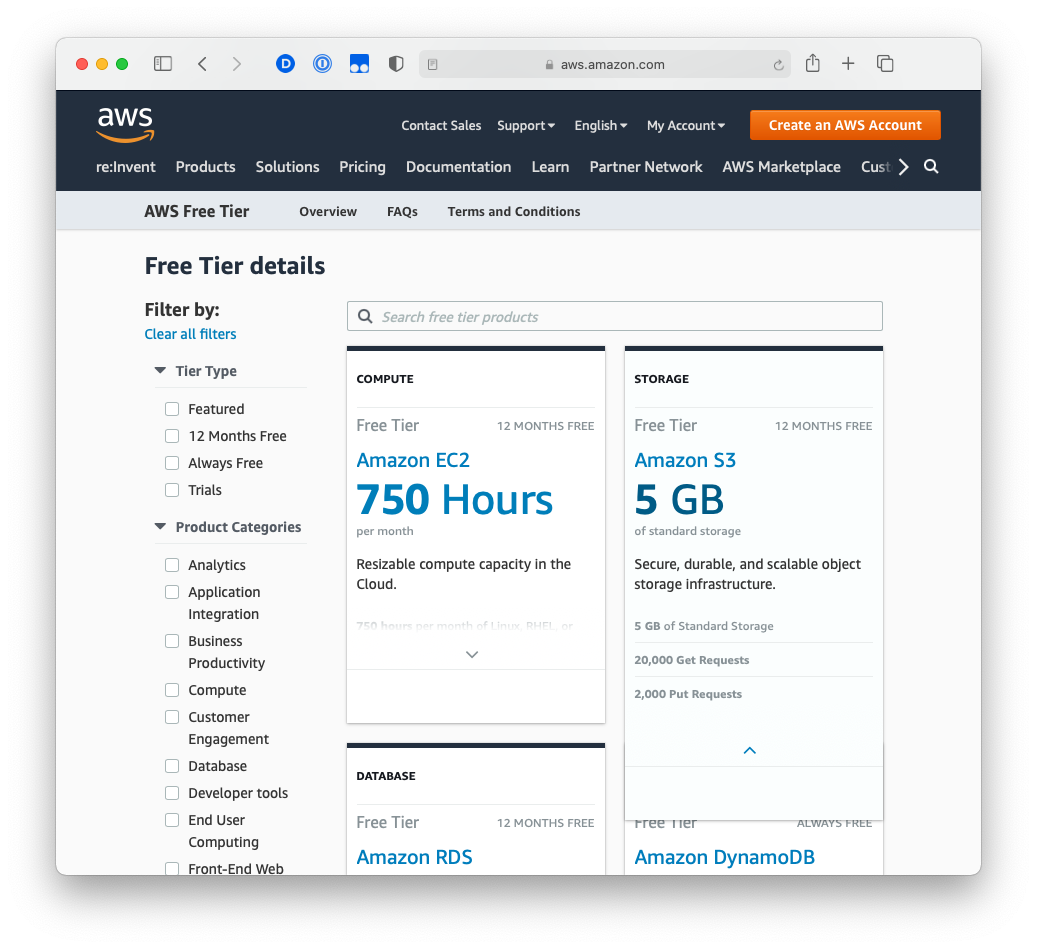Check the Business Productivity category
This screenshot has height=949, width=1037.
(x=172, y=641)
